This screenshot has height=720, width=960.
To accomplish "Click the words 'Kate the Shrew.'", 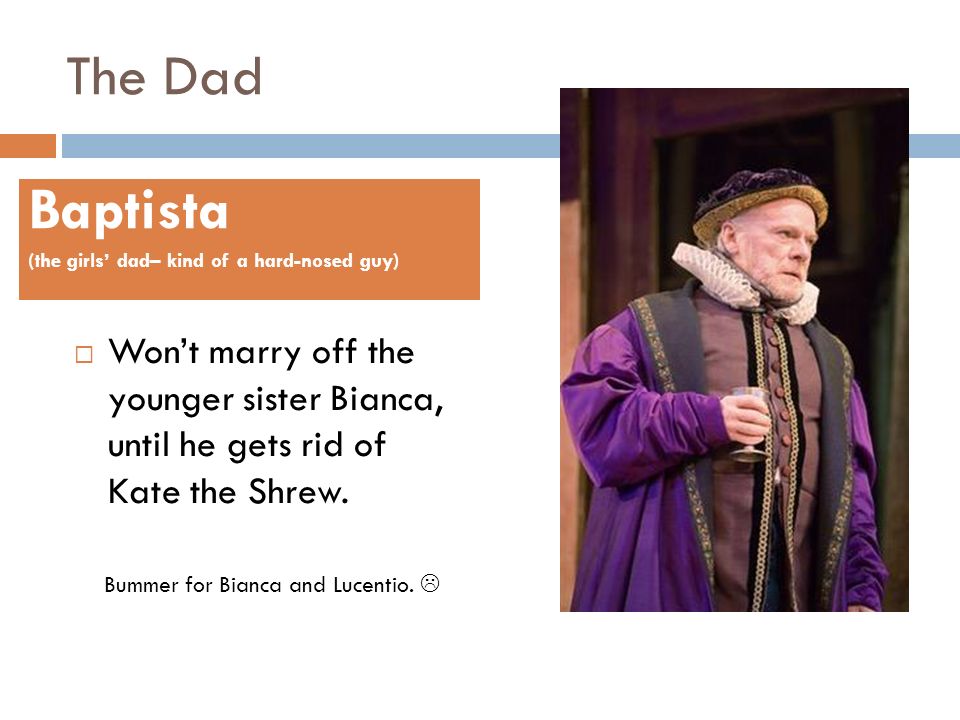I will pyautogui.click(x=228, y=492).
